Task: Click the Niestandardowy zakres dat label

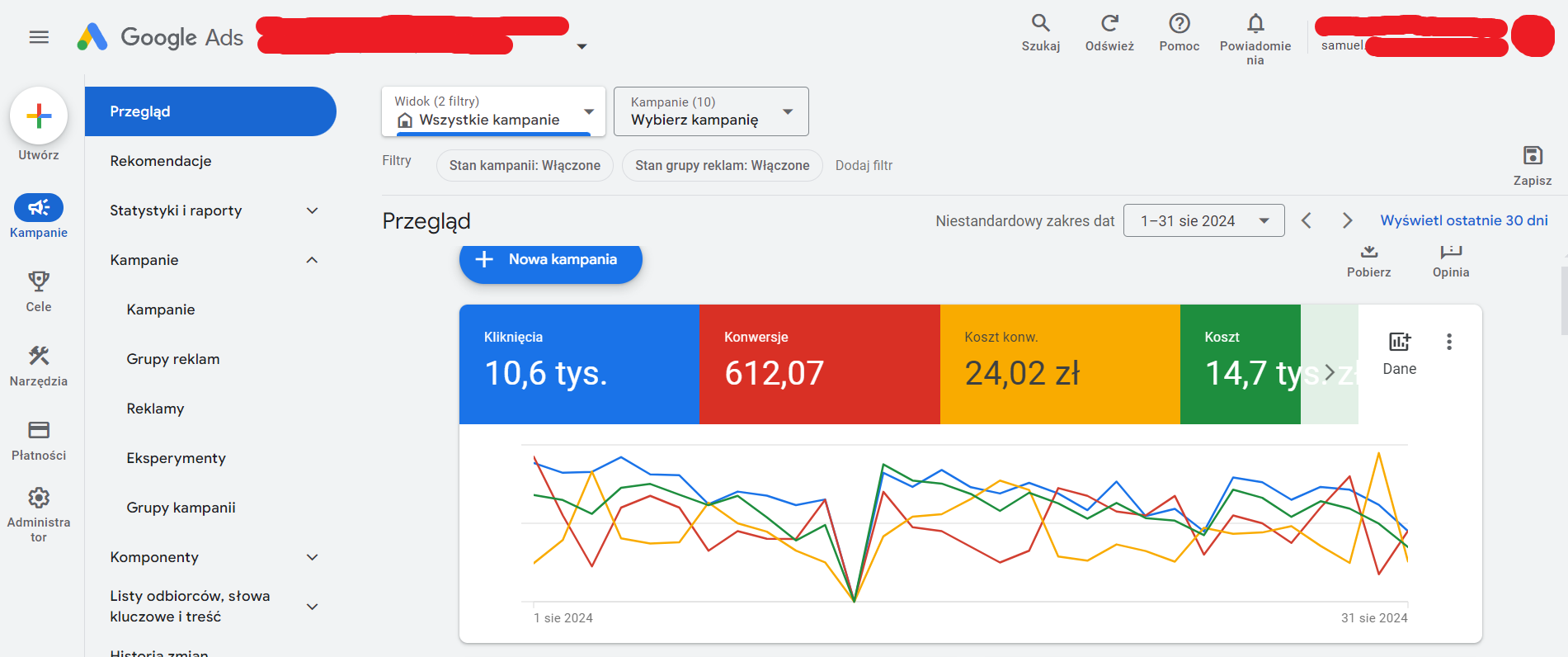Action: click(1024, 220)
